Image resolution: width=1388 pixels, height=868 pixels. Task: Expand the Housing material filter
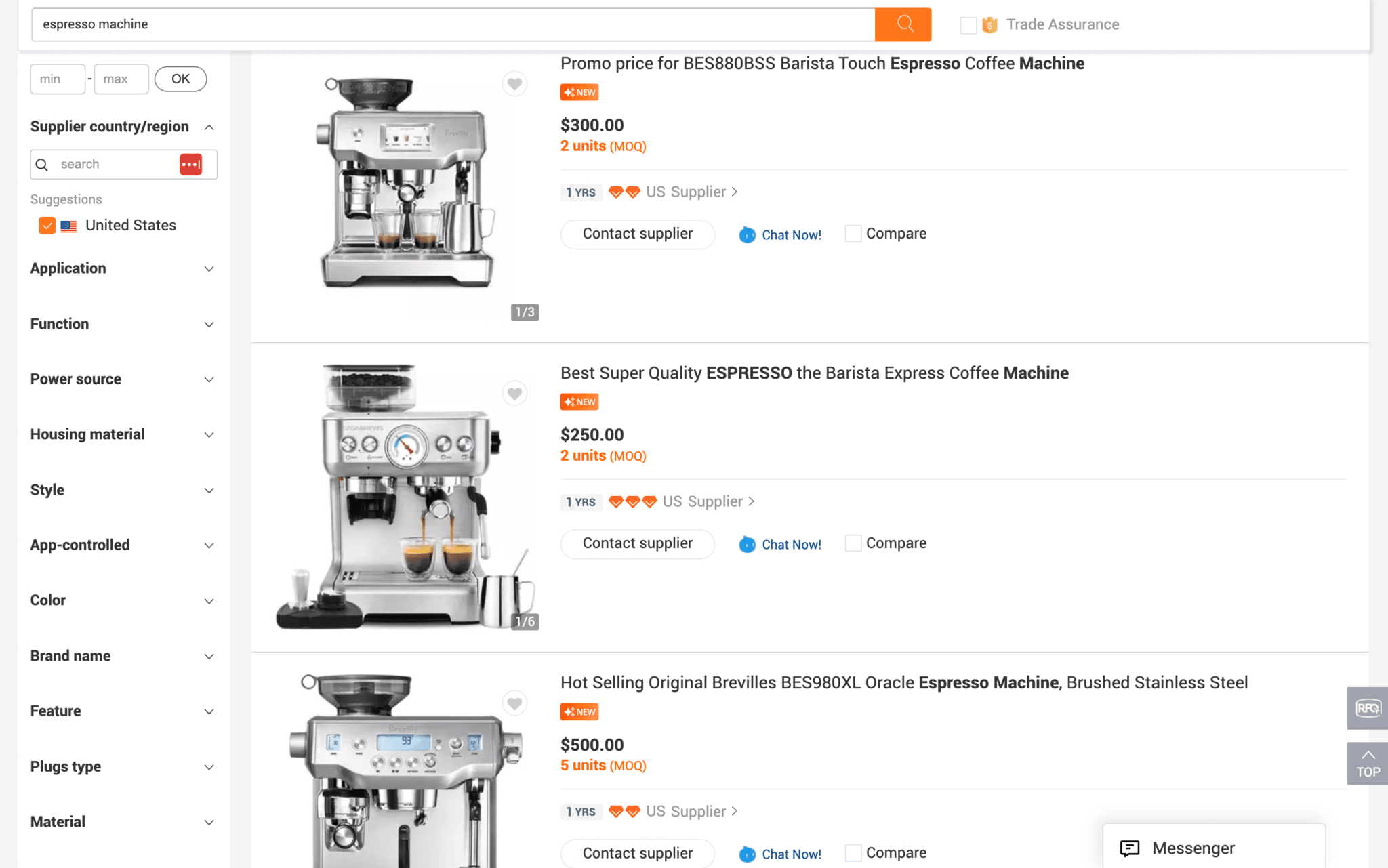[x=122, y=434]
